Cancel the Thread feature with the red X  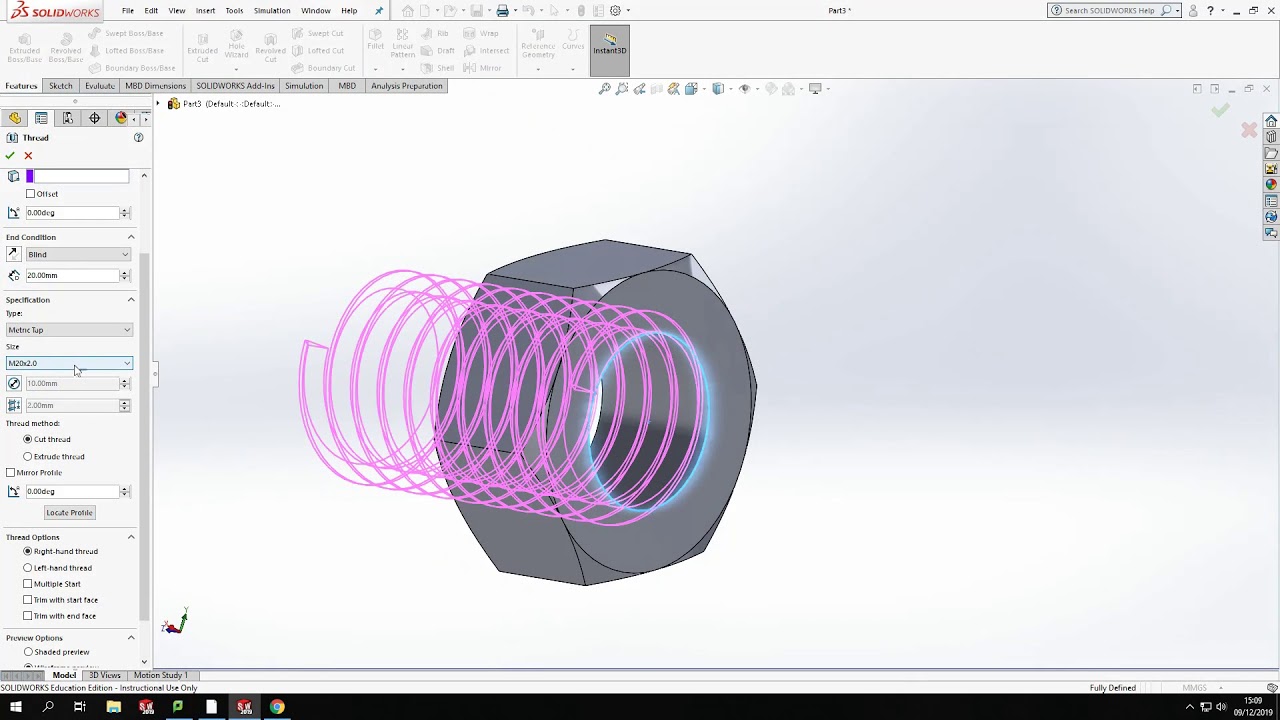(28, 156)
